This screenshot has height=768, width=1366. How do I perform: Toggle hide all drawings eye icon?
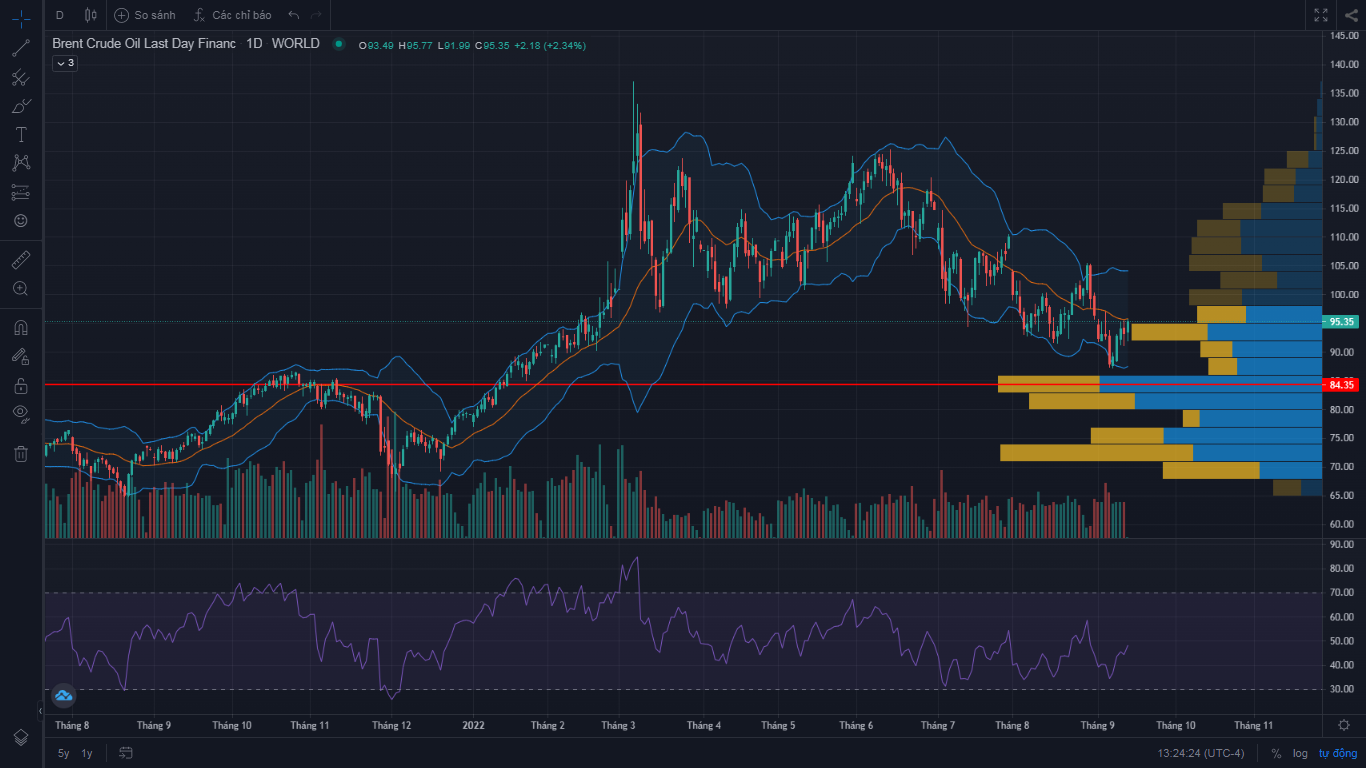coord(21,414)
